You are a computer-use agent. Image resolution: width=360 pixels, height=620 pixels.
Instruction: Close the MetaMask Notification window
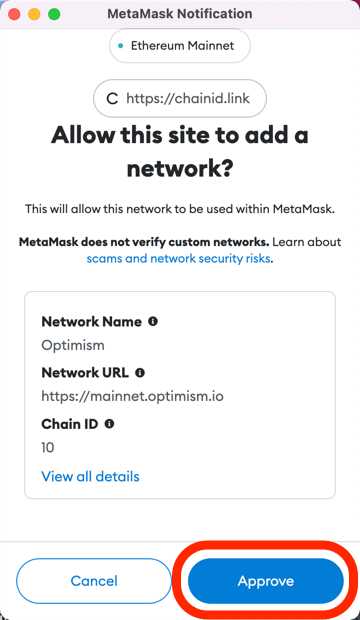(x=15, y=14)
